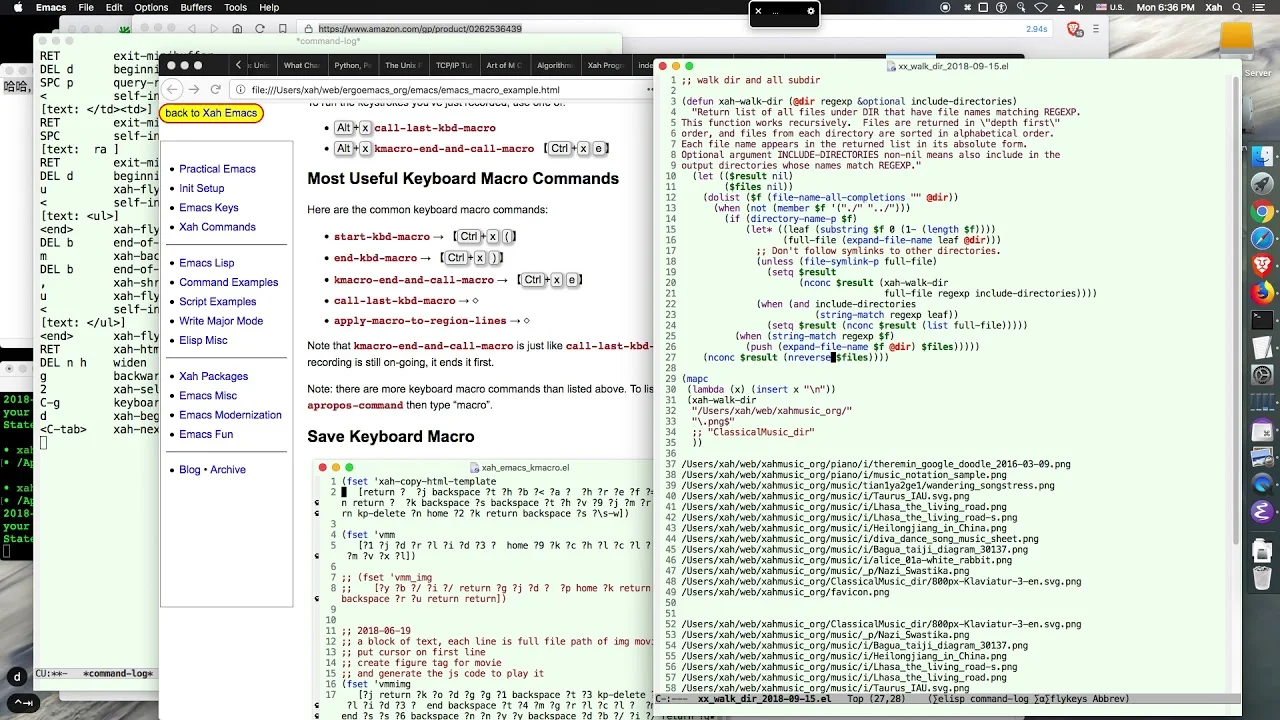Click the 'back to Xah Emacs' button
The height and width of the screenshot is (720, 1280).
(x=211, y=113)
